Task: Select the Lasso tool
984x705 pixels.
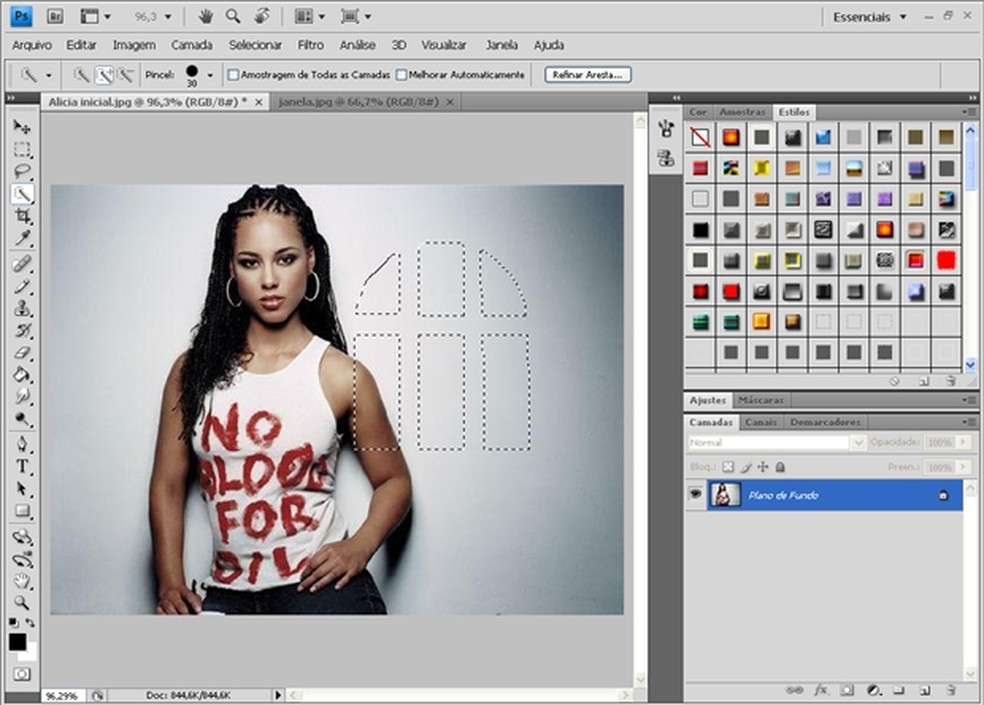Action: [x=22, y=171]
